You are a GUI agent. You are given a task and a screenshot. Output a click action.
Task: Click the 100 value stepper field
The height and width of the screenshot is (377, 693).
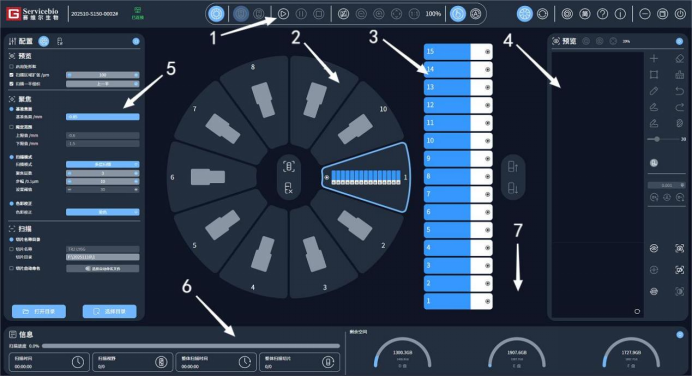[x=103, y=75]
